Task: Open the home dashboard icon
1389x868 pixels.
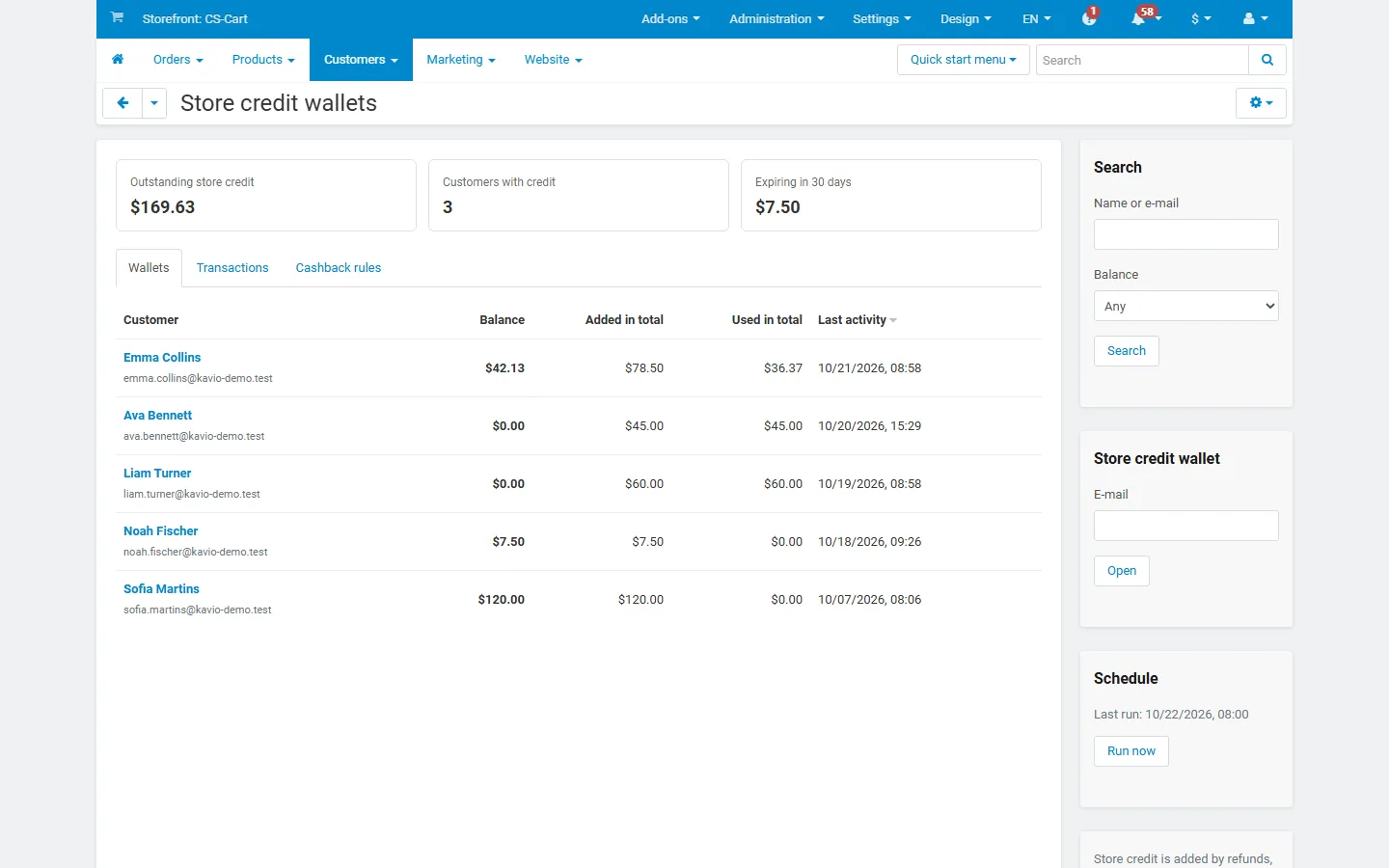Action: click(x=118, y=60)
